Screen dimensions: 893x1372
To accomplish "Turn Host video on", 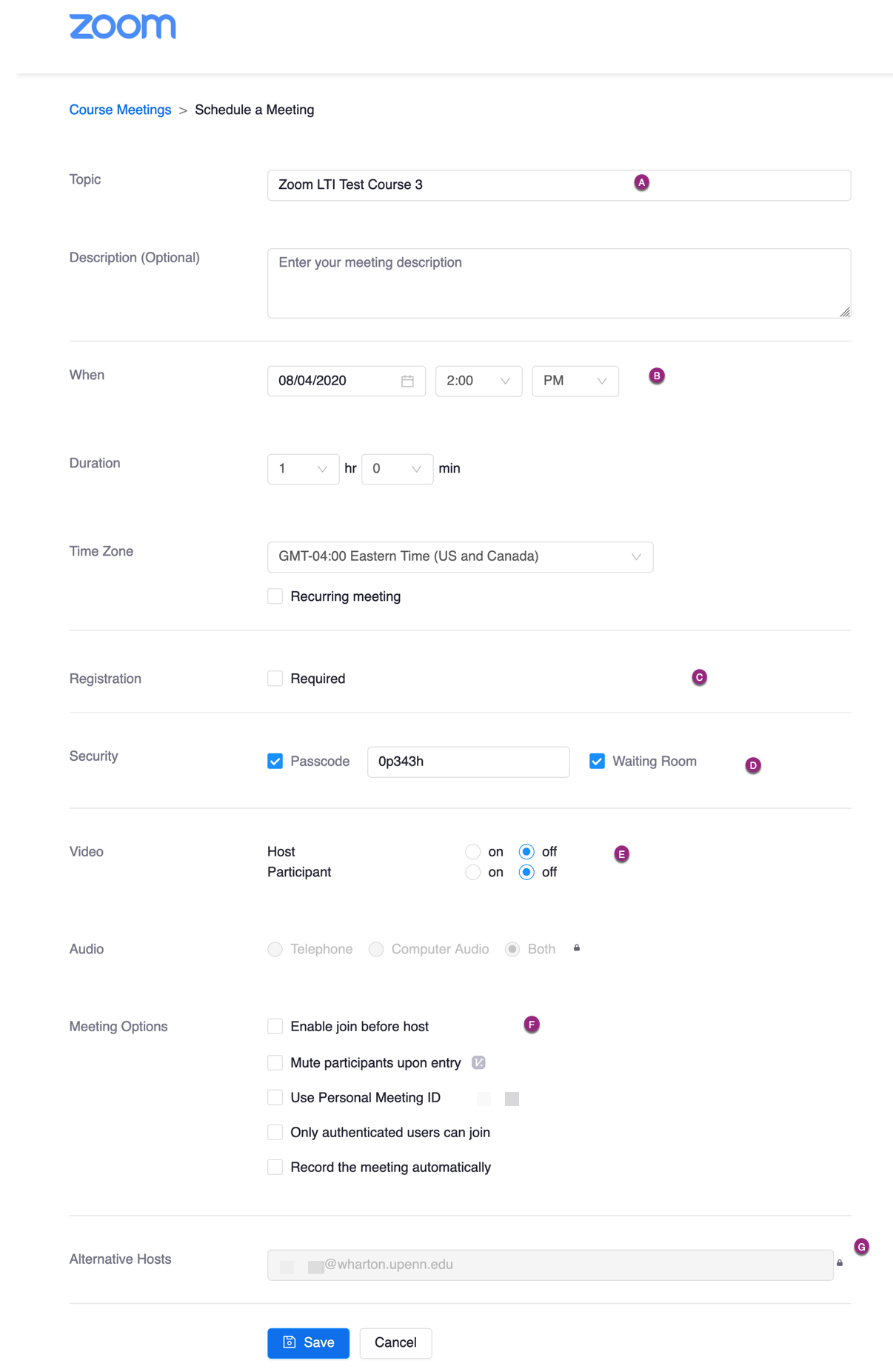I will pyautogui.click(x=472, y=852).
